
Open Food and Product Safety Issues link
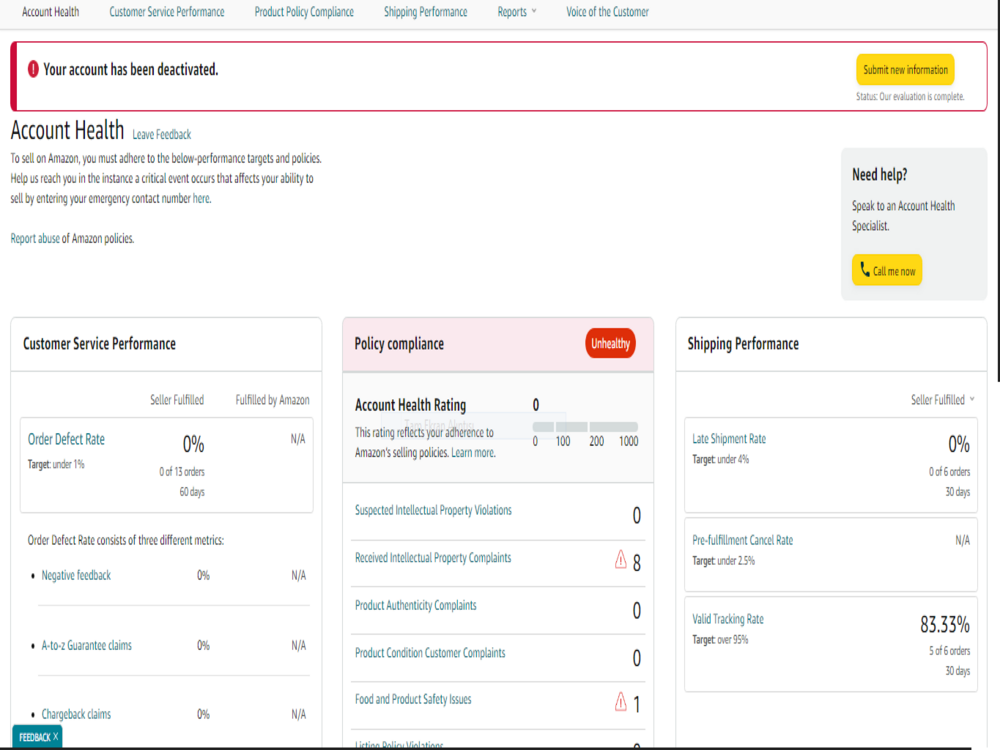click(413, 700)
